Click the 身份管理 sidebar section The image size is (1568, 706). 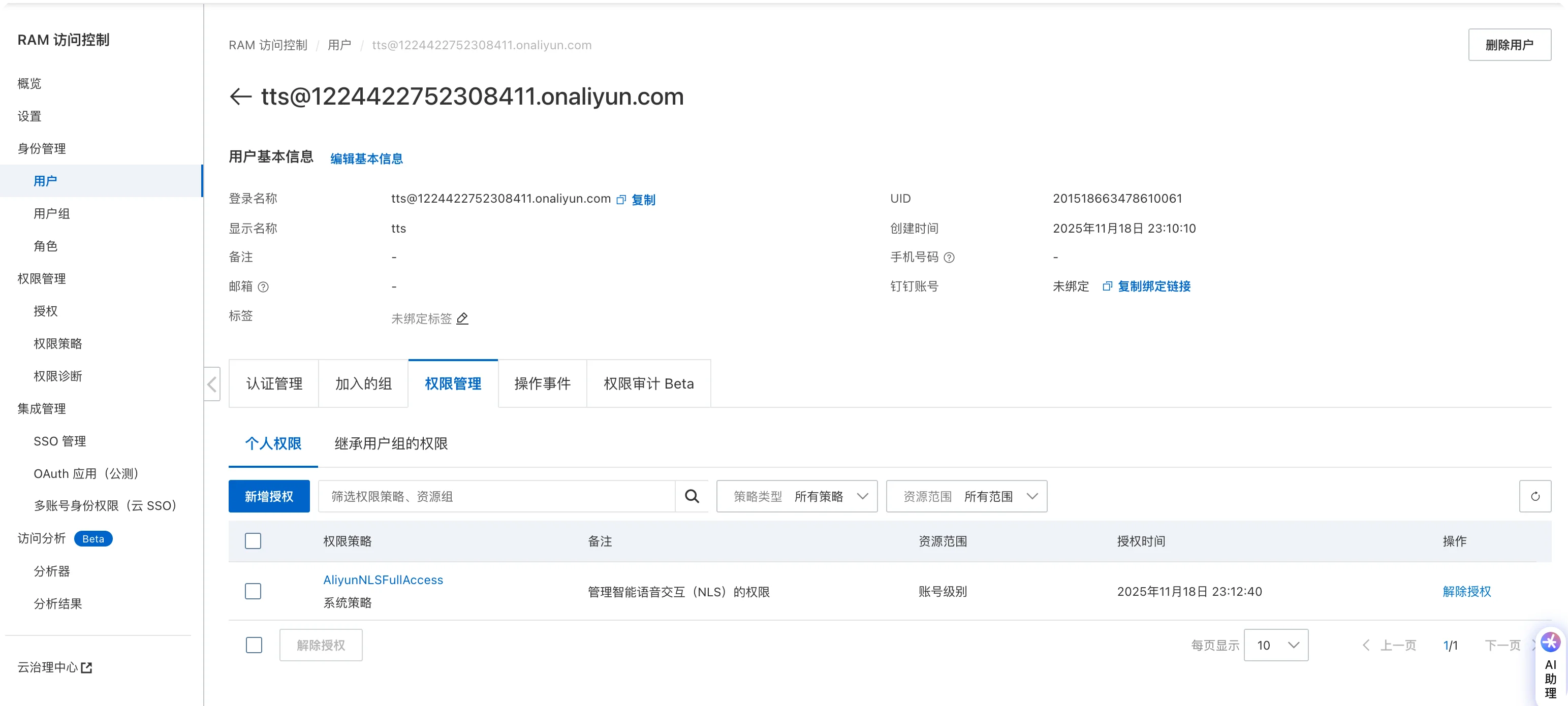(41, 148)
